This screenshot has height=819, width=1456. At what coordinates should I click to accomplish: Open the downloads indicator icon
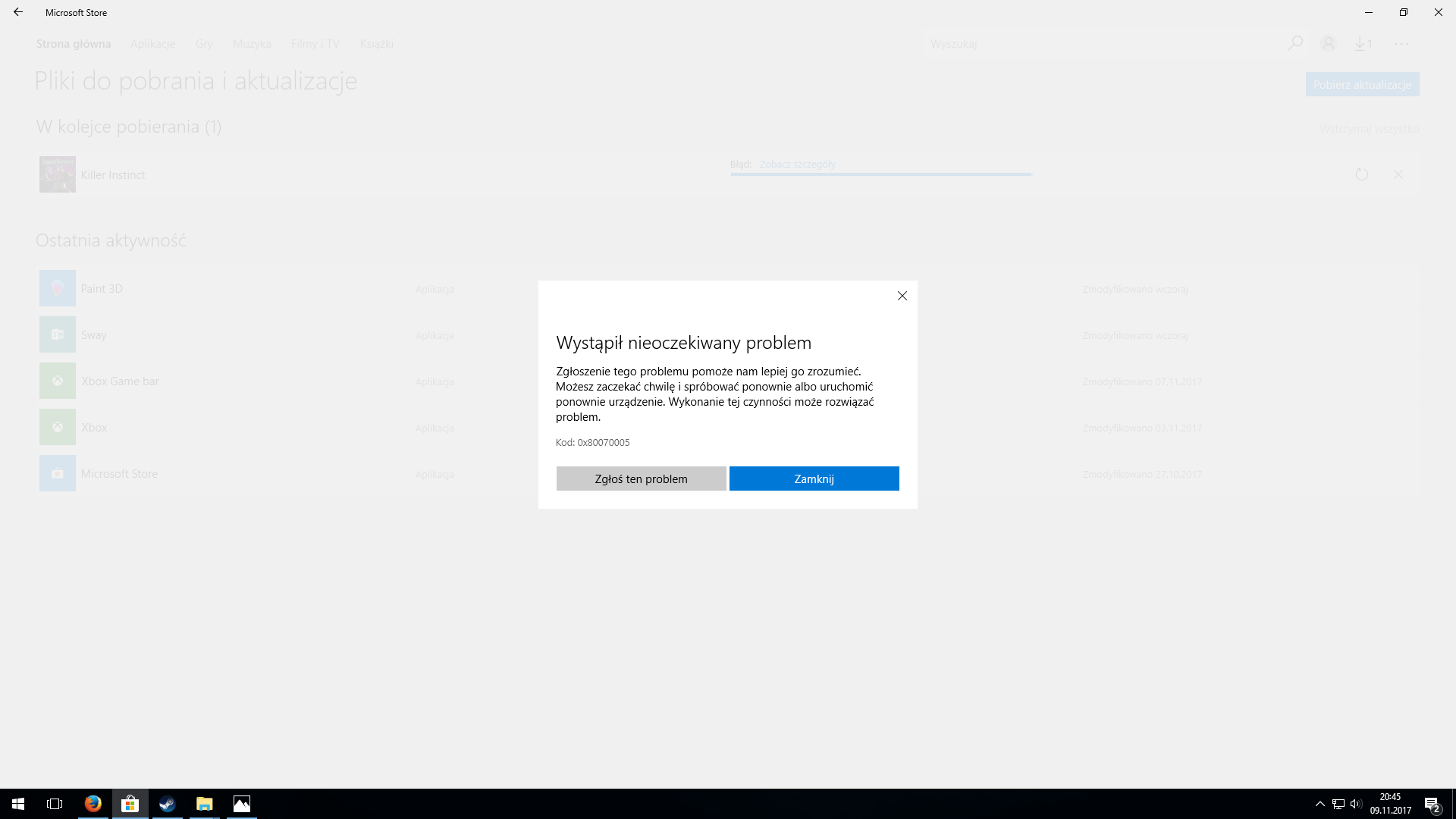tap(1363, 43)
